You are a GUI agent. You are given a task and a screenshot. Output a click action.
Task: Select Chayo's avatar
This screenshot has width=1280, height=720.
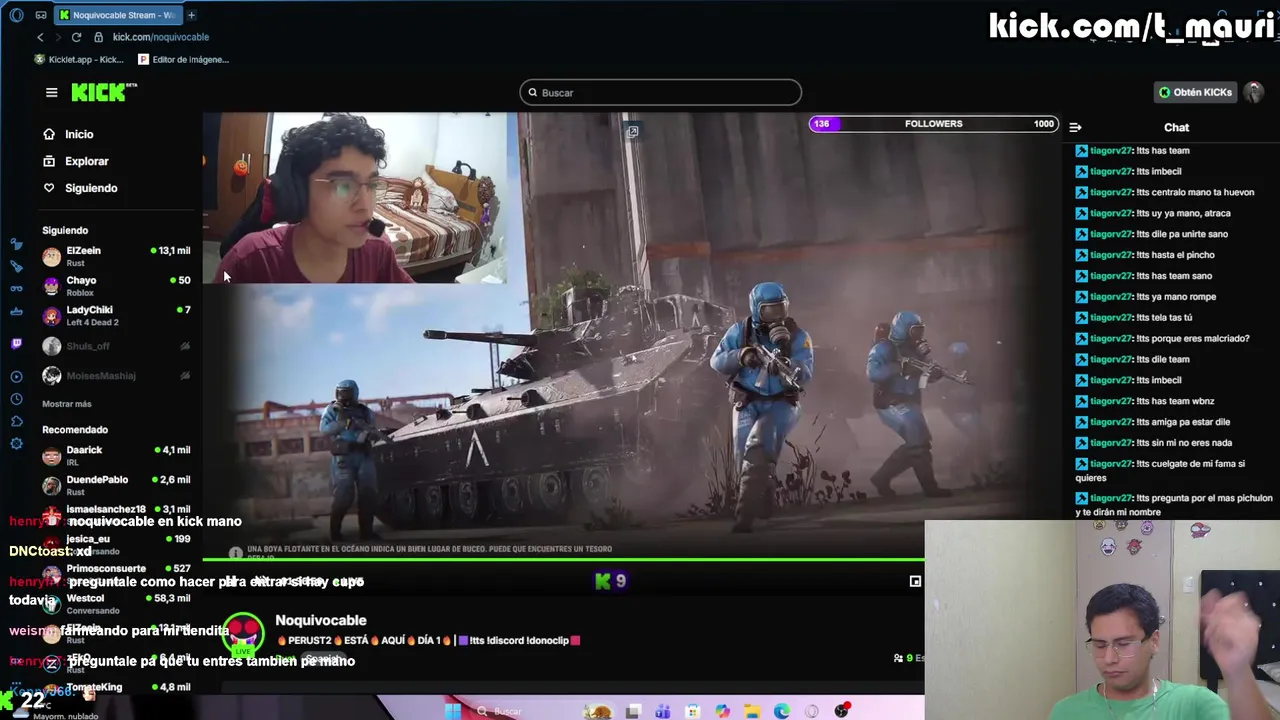tap(51, 286)
